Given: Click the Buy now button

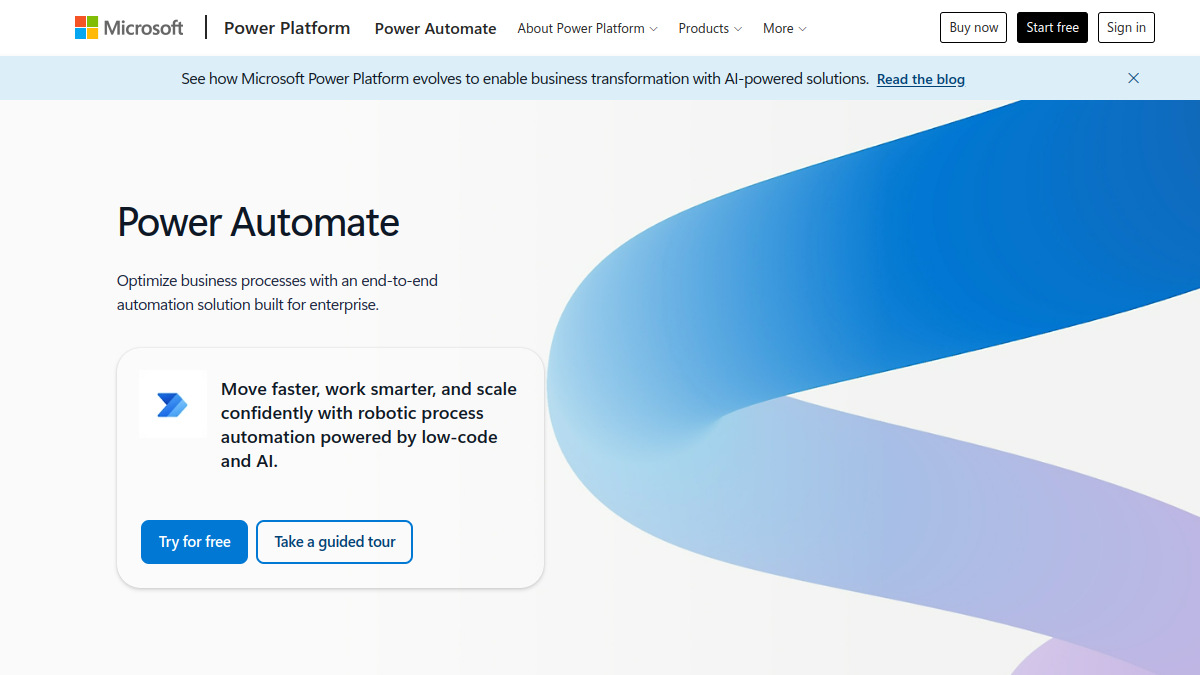Looking at the screenshot, I should pyautogui.click(x=973, y=28).
